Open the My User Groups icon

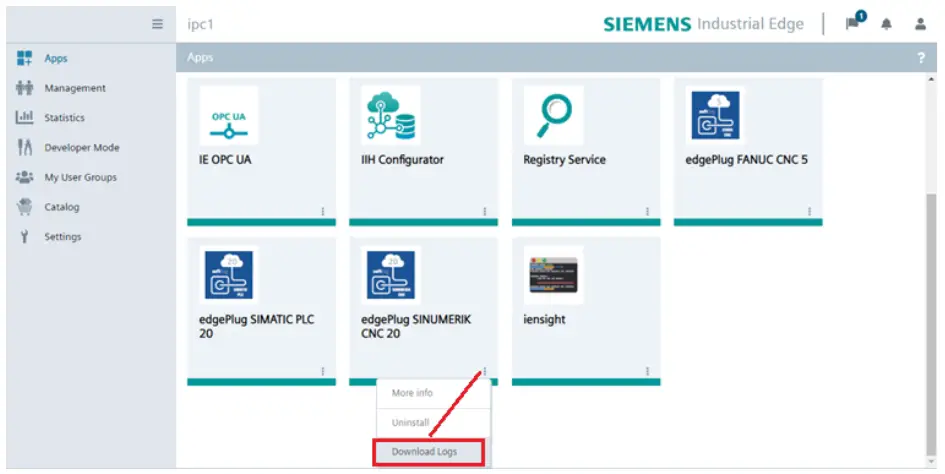coord(24,177)
